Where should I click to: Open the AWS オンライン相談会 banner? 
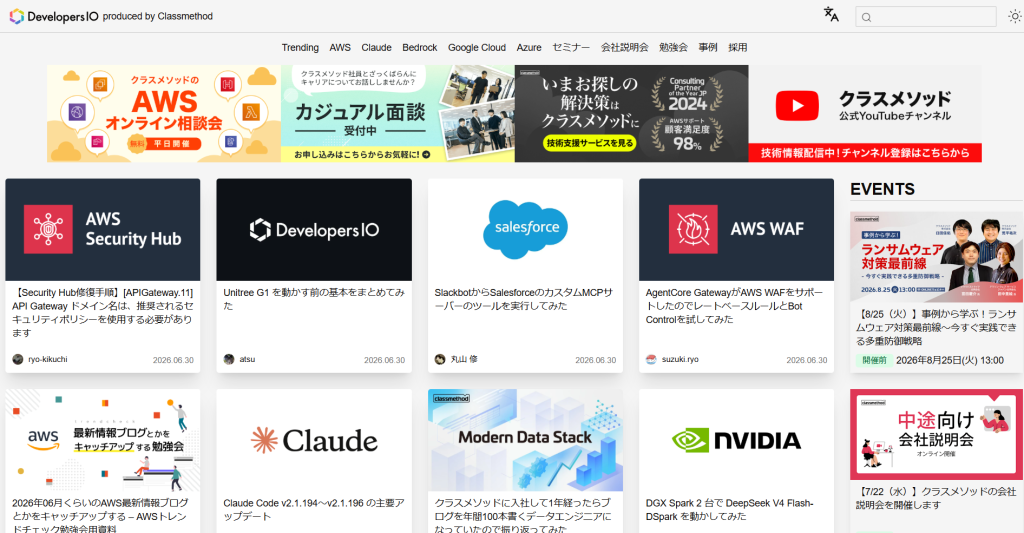pyautogui.click(x=164, y=114)
